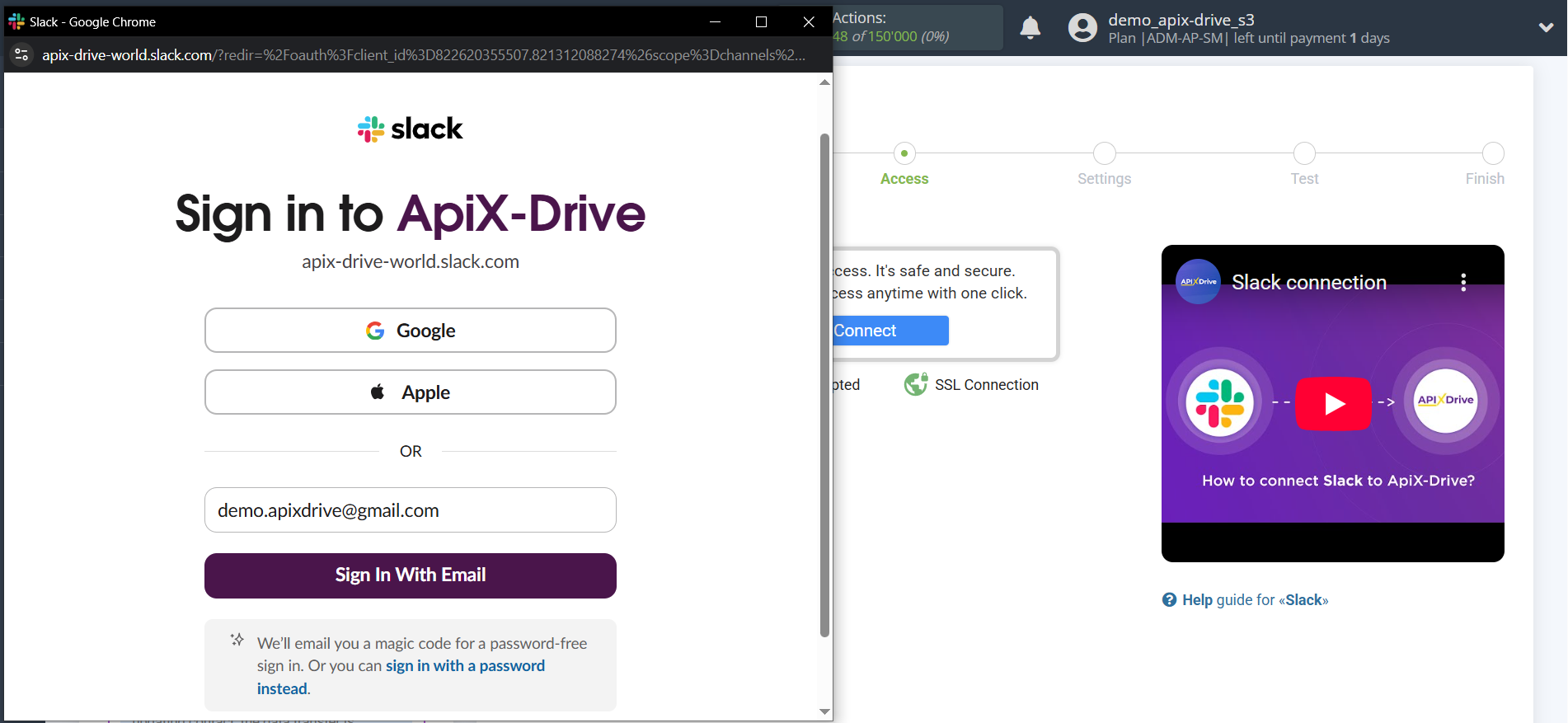
Task: Click the Slack connection video title
Action: coord(1309,282)
